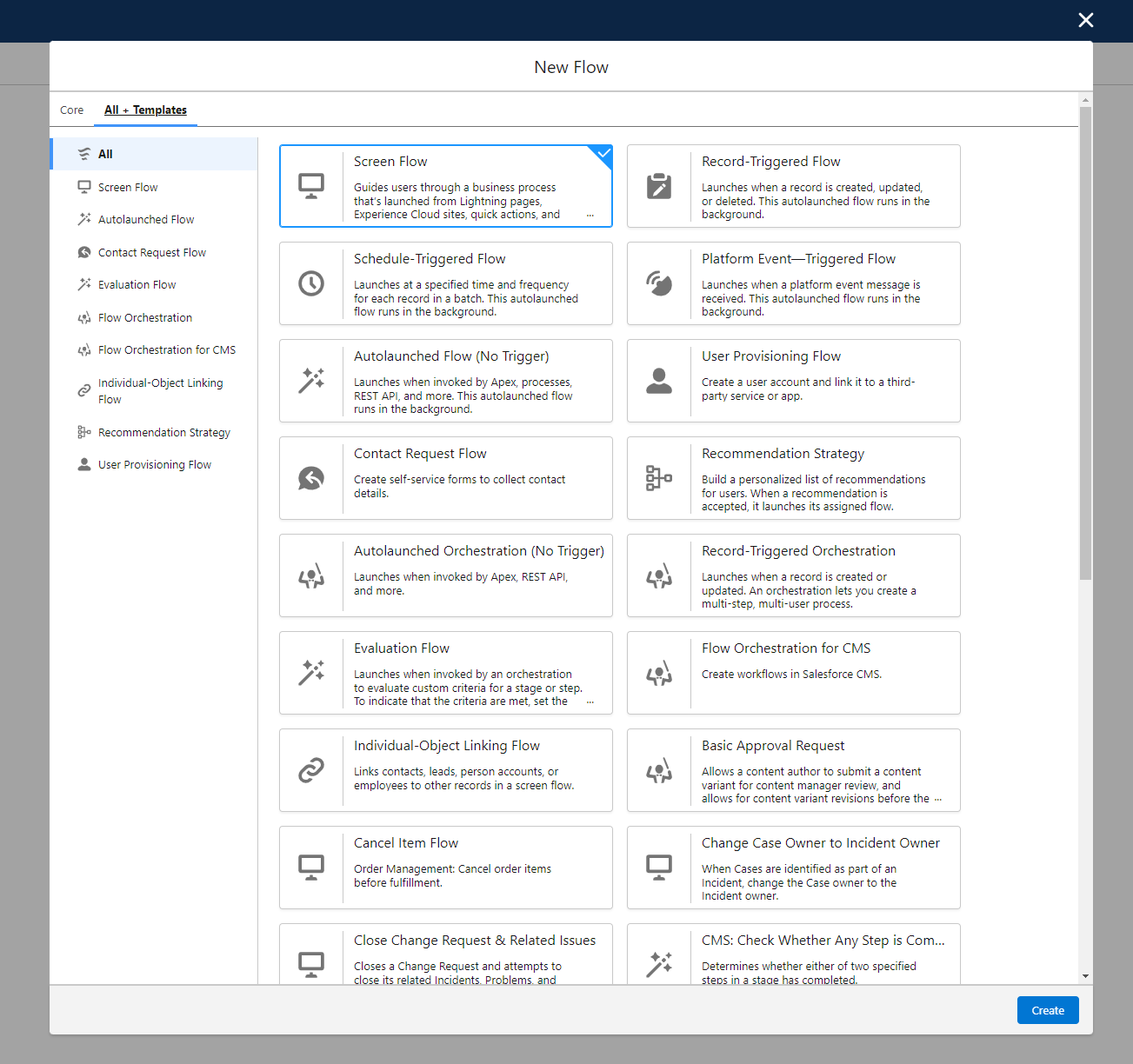Click the Platform Event-Triggered Flow icon

click(659, 283)
